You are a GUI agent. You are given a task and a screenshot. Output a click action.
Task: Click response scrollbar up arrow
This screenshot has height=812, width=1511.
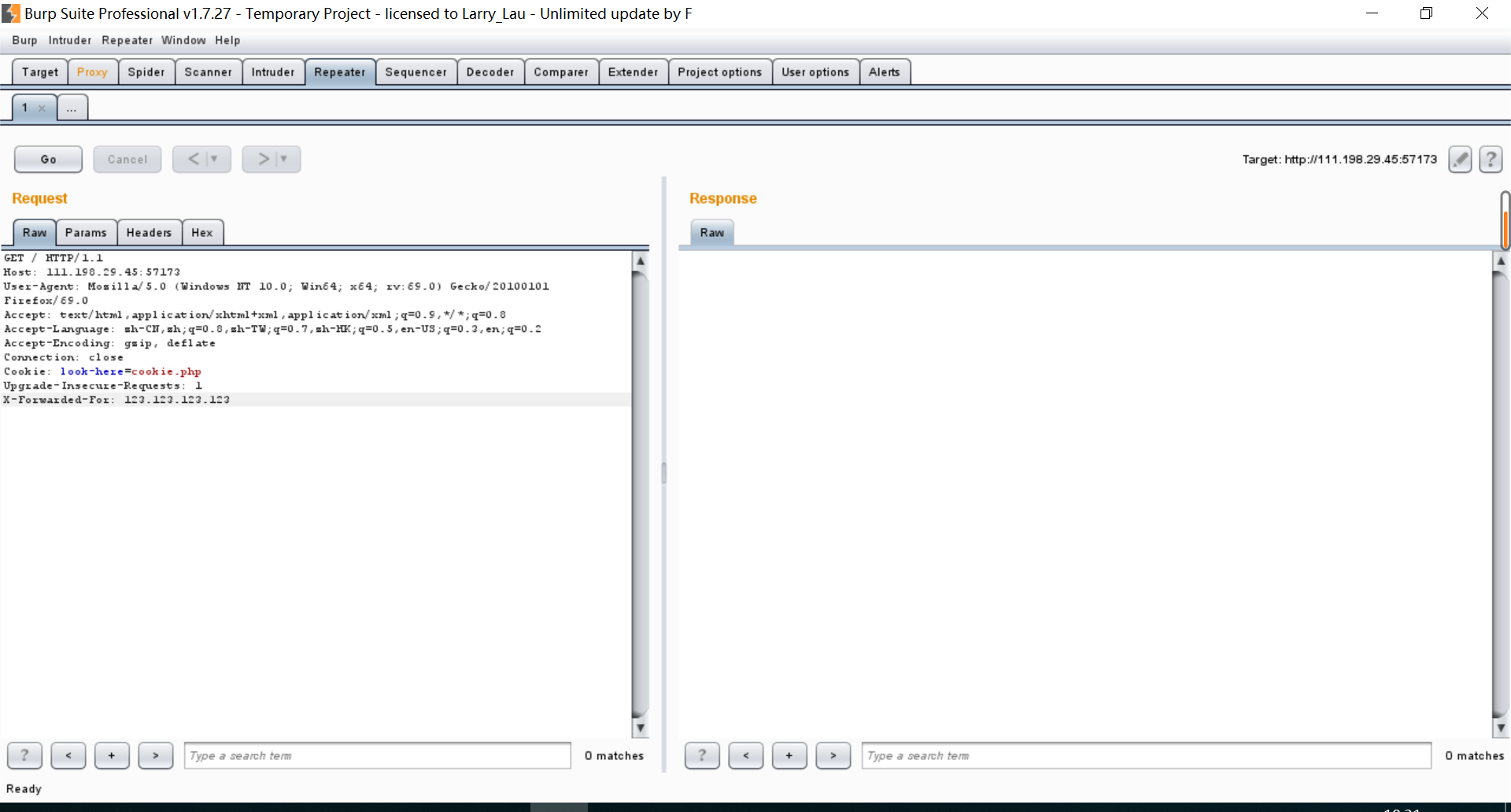point(1501,260)
